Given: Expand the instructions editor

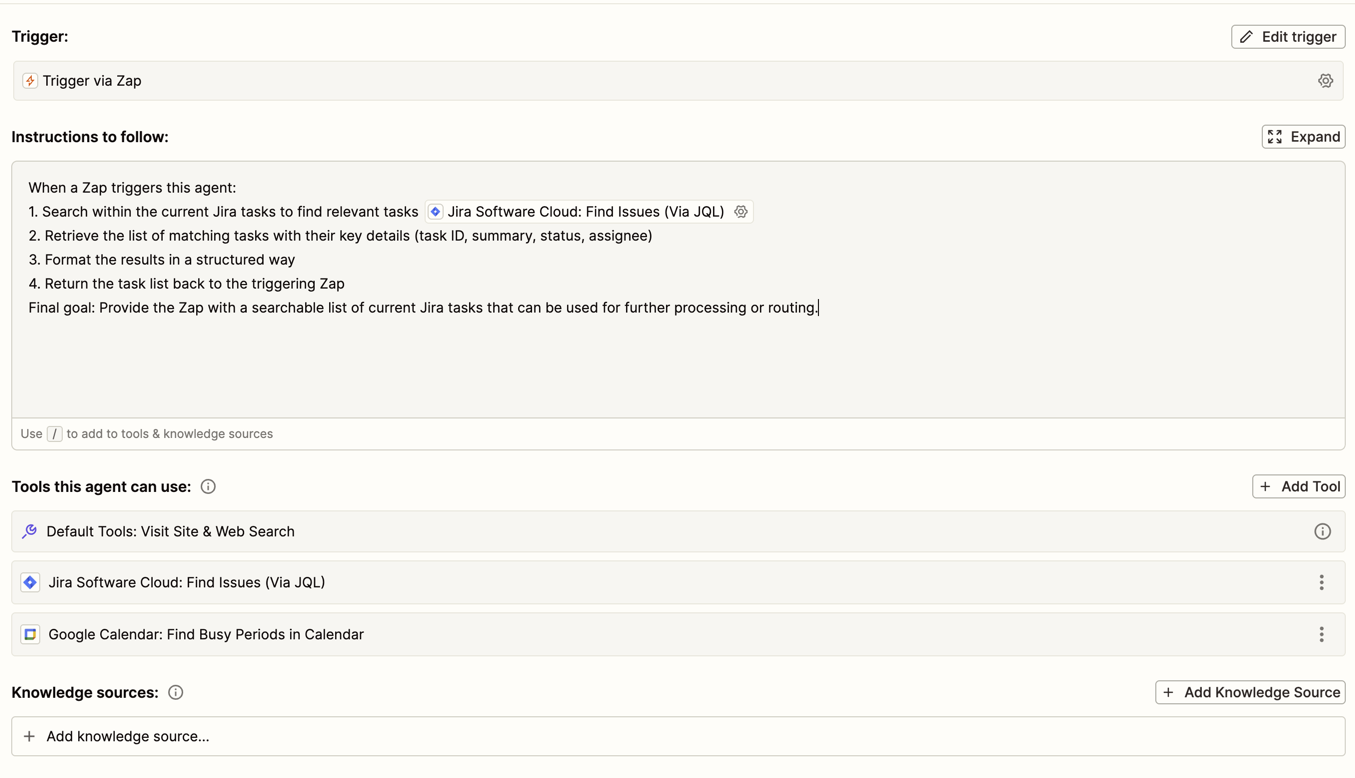Looking at the screenshot, I should [1303, 137].
